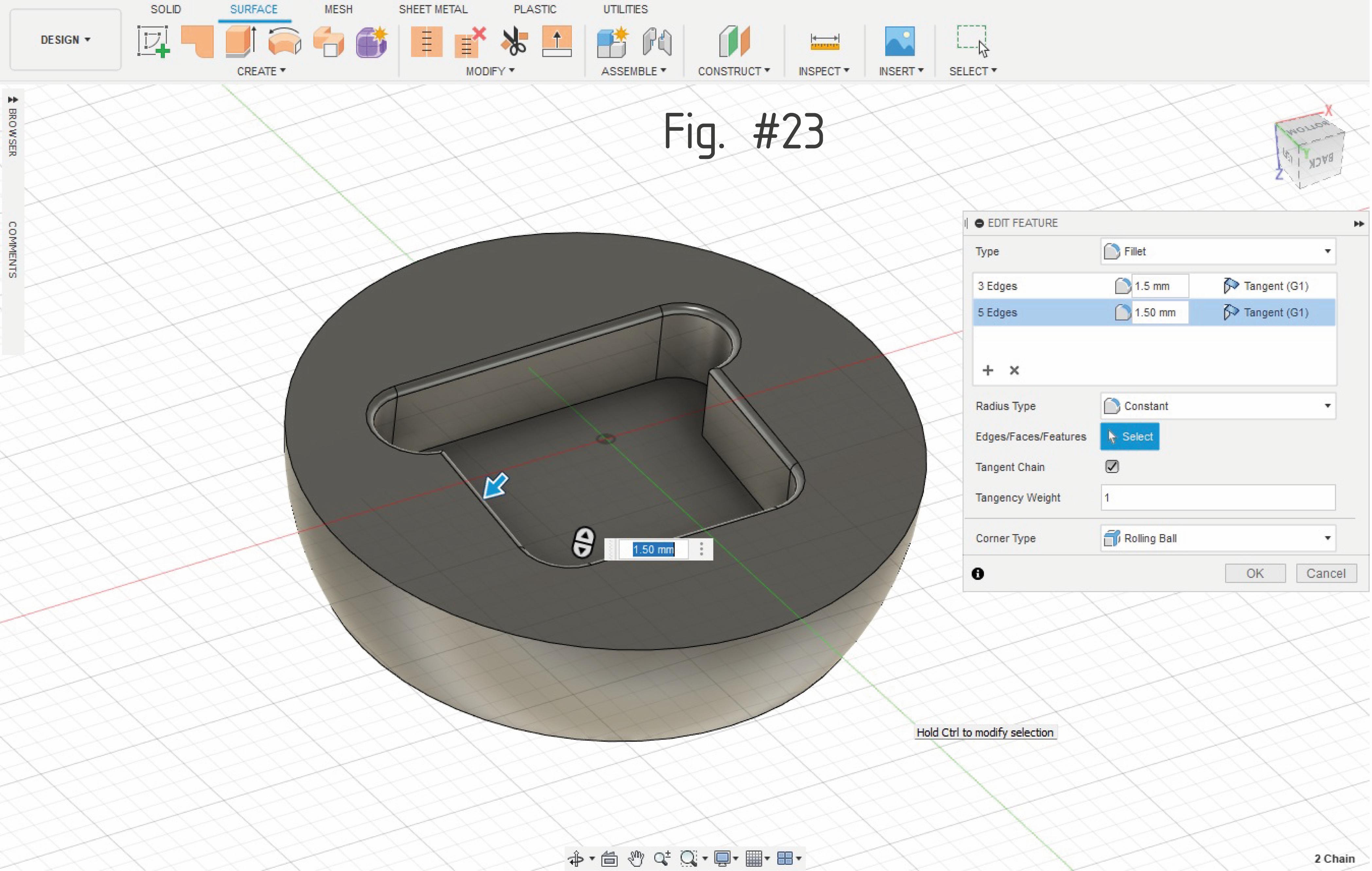Select the 3 Edges row
The height and width of the screenshot is (871, 1372).
(1154, 286)
